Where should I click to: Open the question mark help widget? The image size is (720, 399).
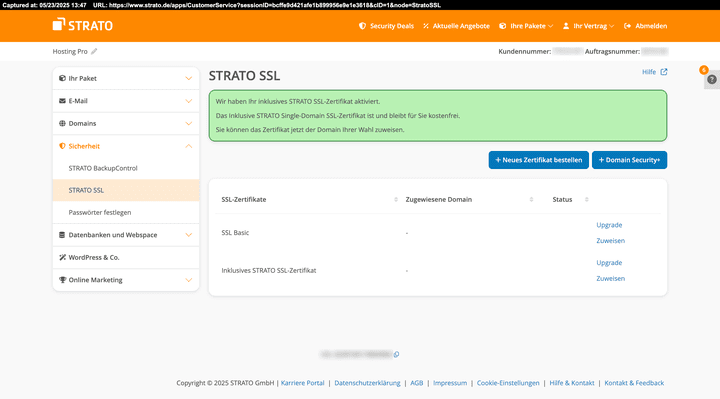click(x=712, y=79)
